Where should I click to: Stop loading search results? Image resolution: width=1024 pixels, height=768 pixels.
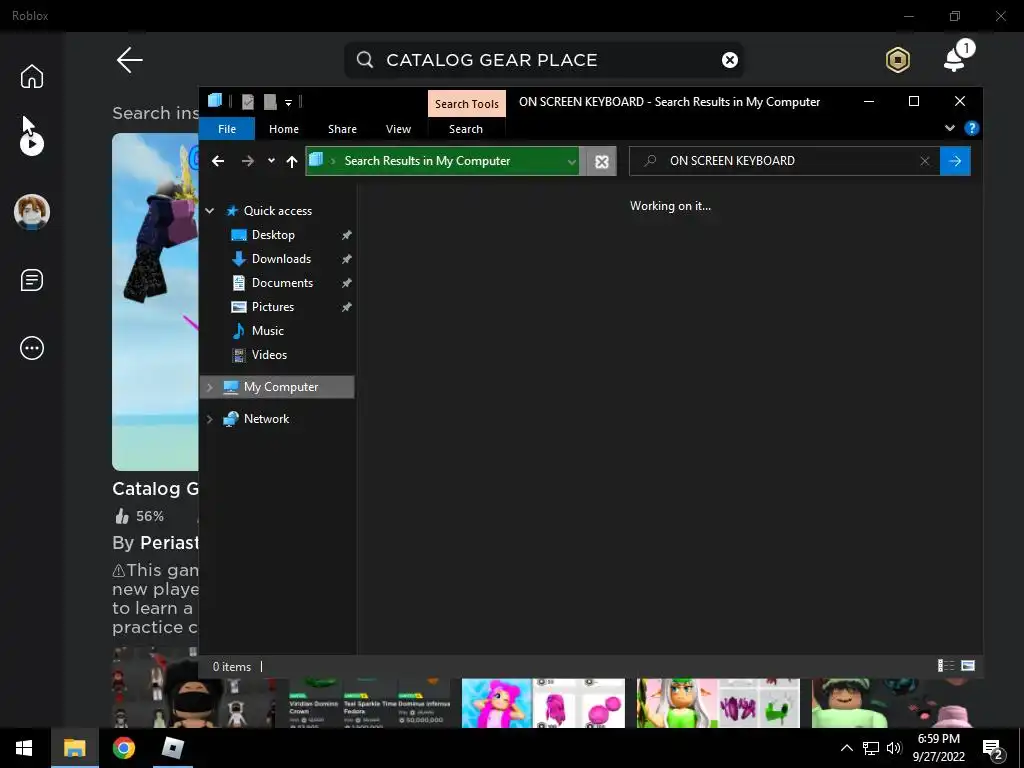pyautogui.click(x=601, y=161)
